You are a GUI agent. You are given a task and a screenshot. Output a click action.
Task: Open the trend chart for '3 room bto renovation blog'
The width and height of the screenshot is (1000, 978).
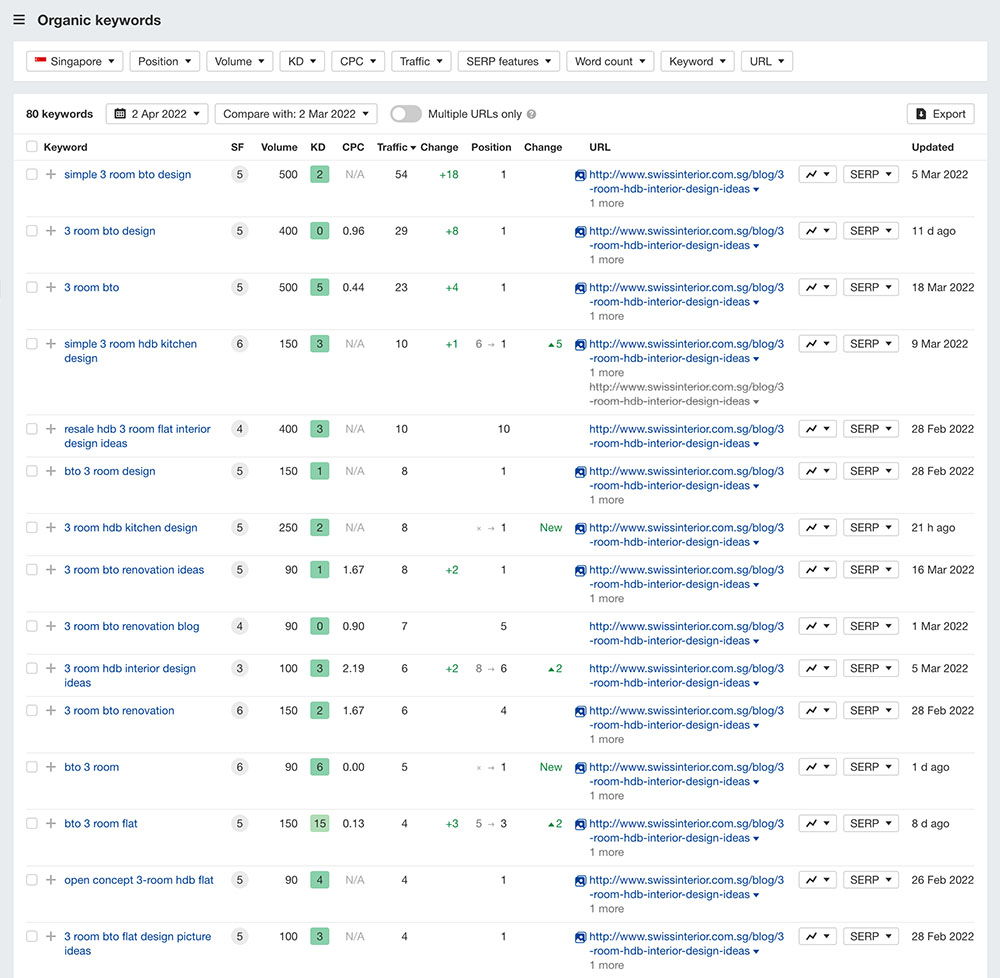coord(817,626)
